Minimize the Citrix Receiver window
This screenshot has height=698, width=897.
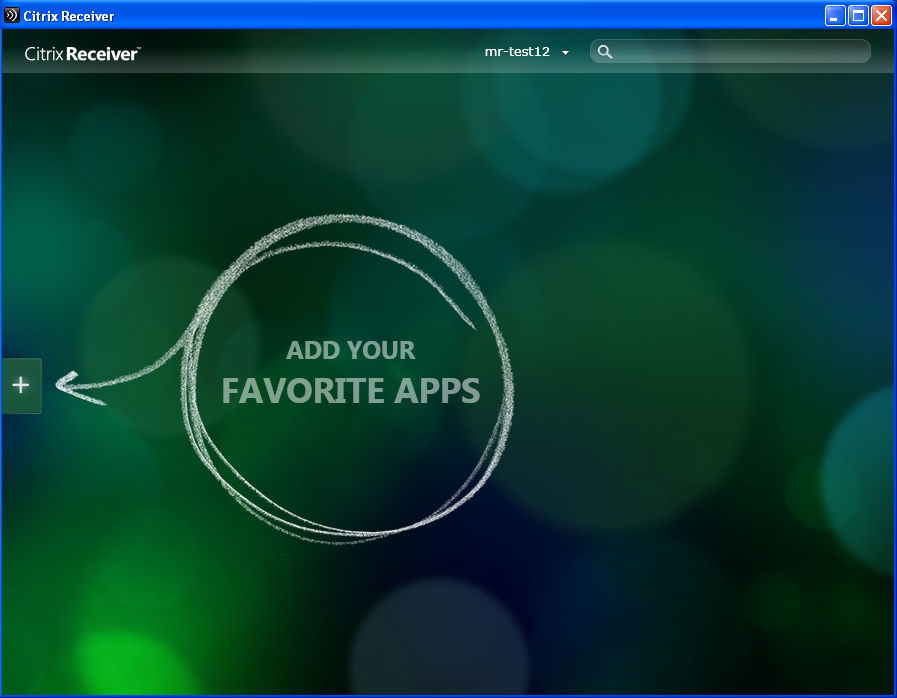(x=835, y=16)
